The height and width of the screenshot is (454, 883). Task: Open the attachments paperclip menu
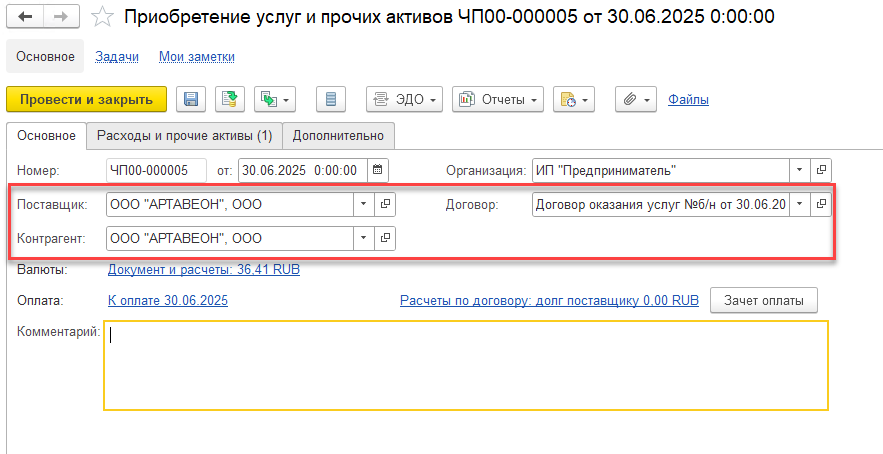coord(635,99)
